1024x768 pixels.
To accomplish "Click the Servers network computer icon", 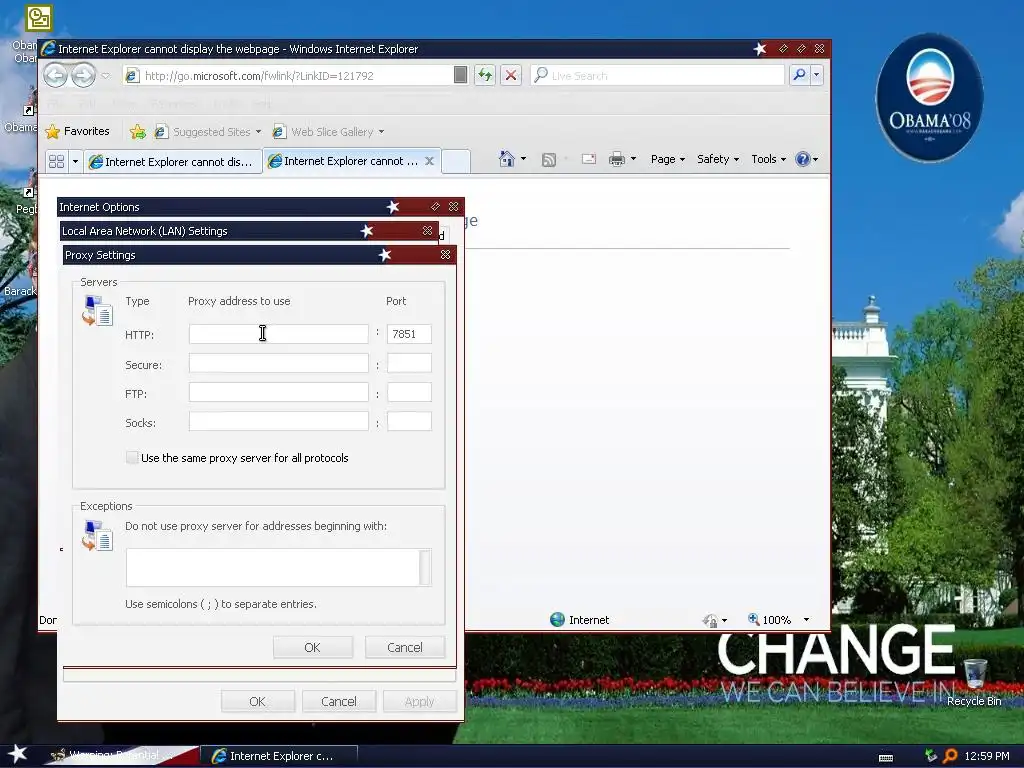I will (x=97, y=311).
